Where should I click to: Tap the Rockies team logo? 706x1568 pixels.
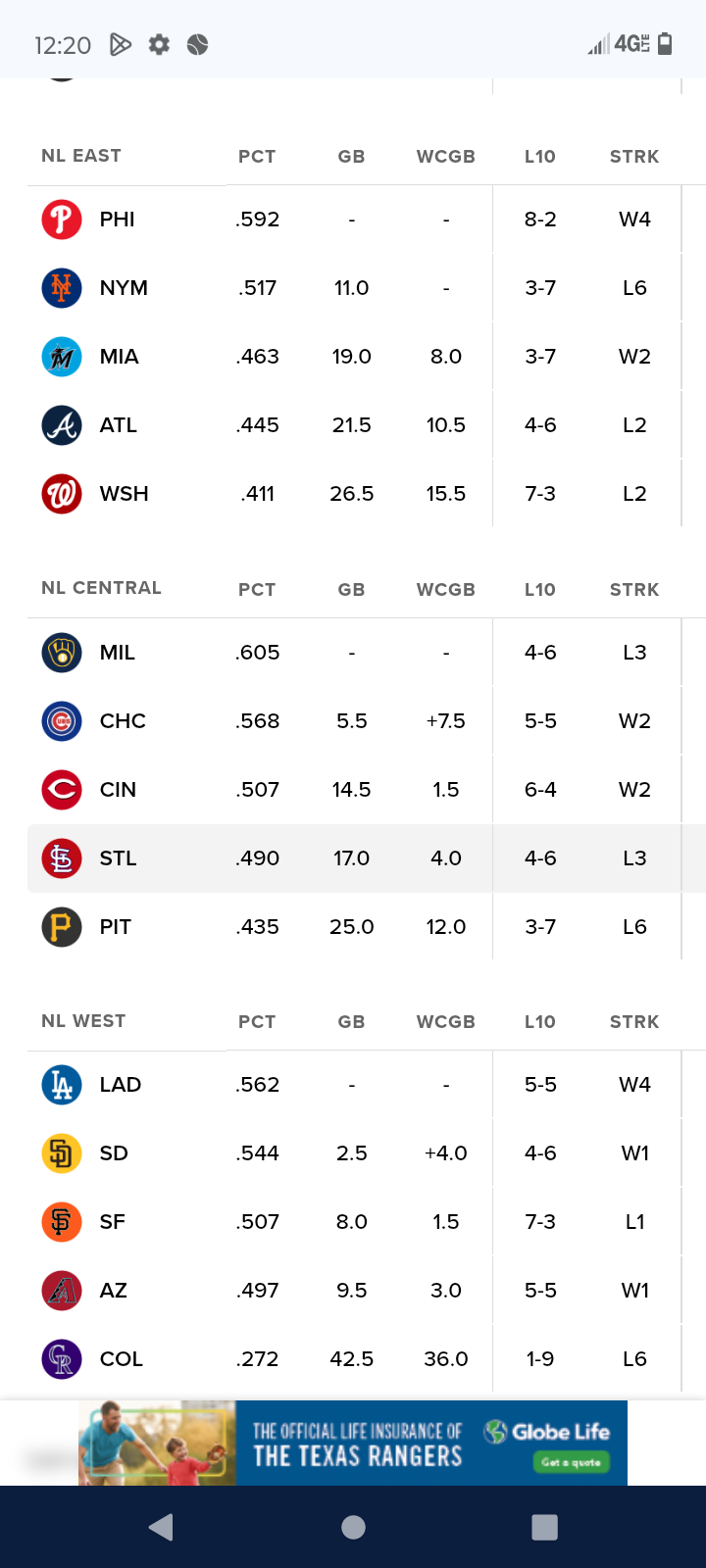point(61,1359)
